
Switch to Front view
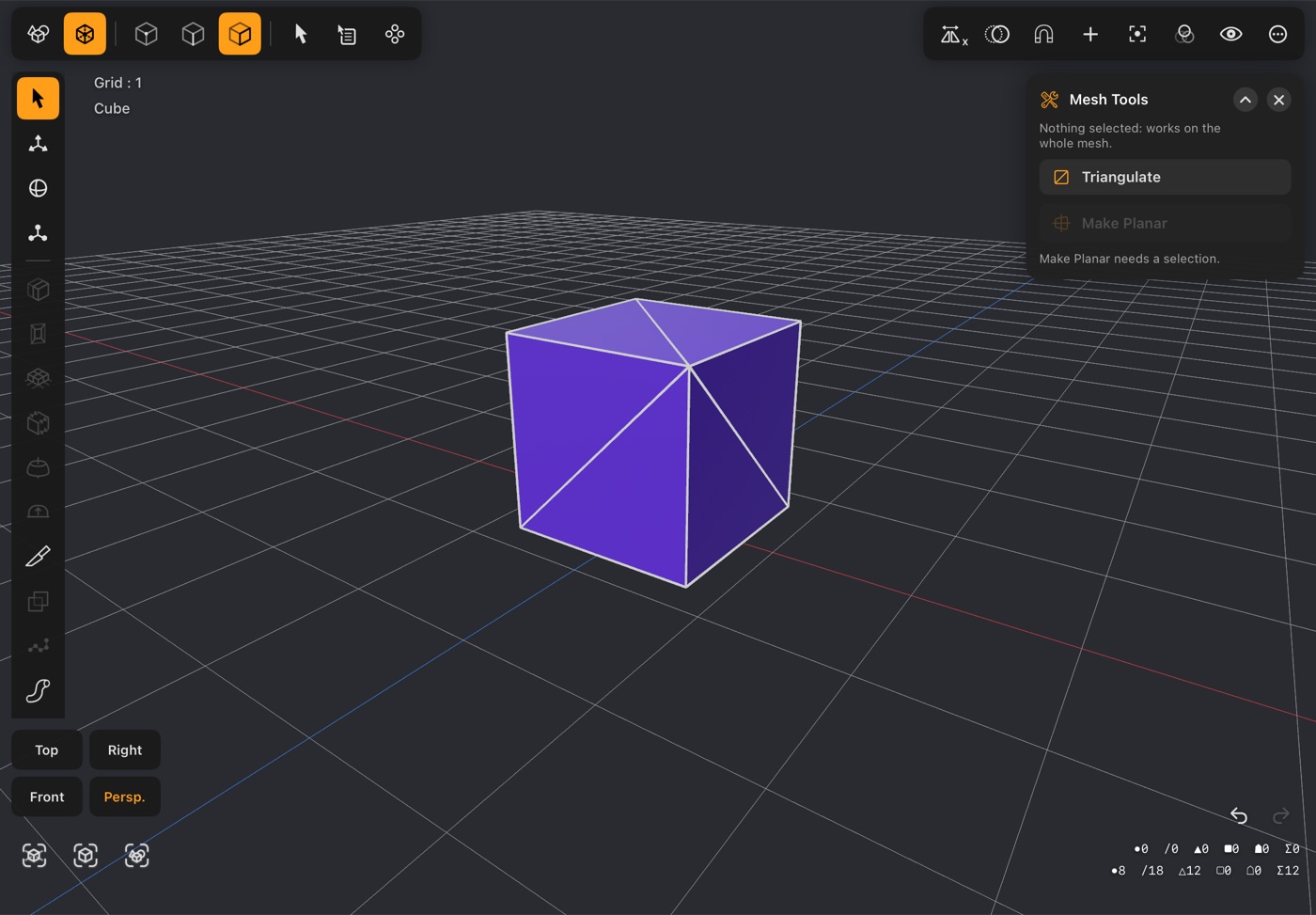46,797
